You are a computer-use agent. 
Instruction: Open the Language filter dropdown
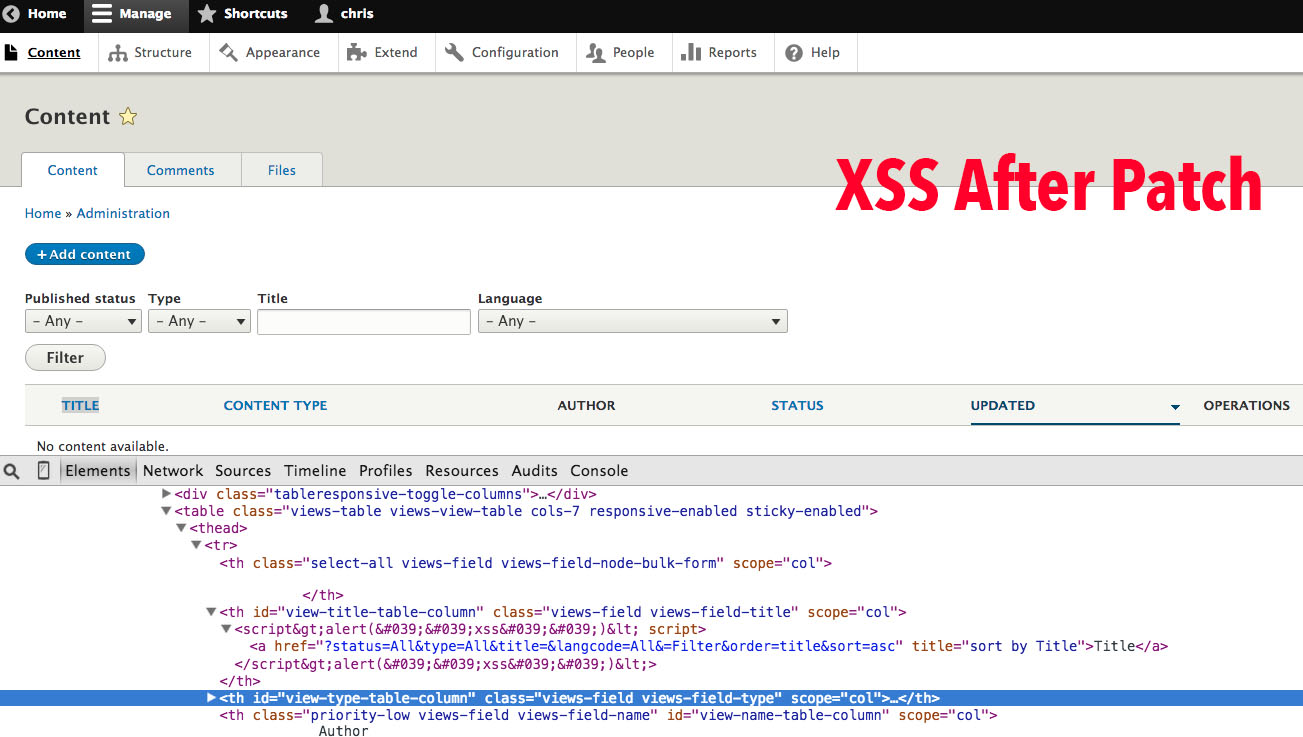[632, 321]
